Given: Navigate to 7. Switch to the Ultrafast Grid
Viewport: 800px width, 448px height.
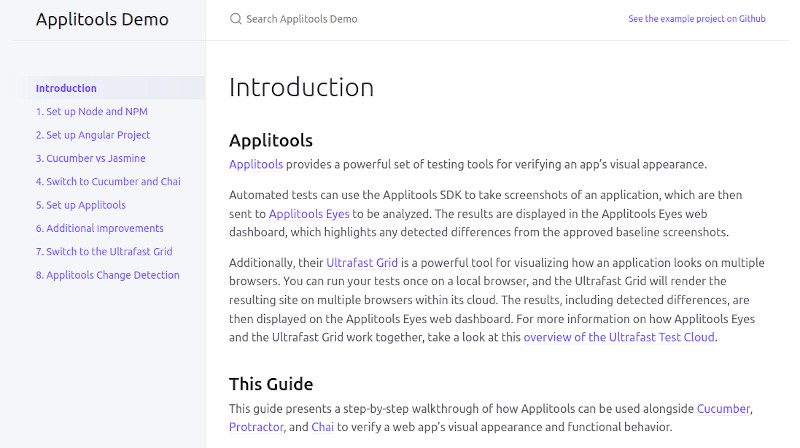Looking at the screenshot, I should tap(103, 252).
